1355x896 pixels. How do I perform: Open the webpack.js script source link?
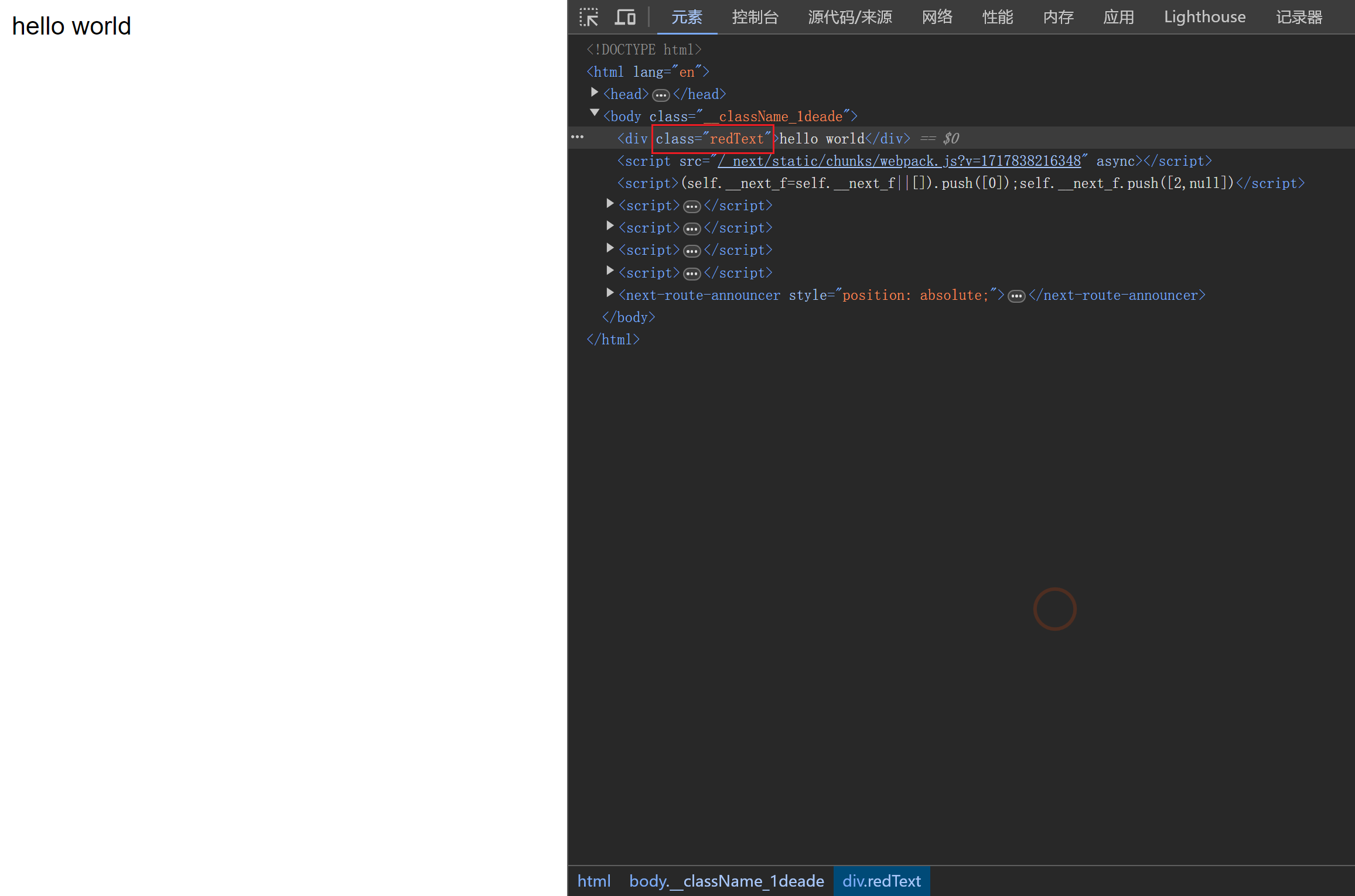899,161
